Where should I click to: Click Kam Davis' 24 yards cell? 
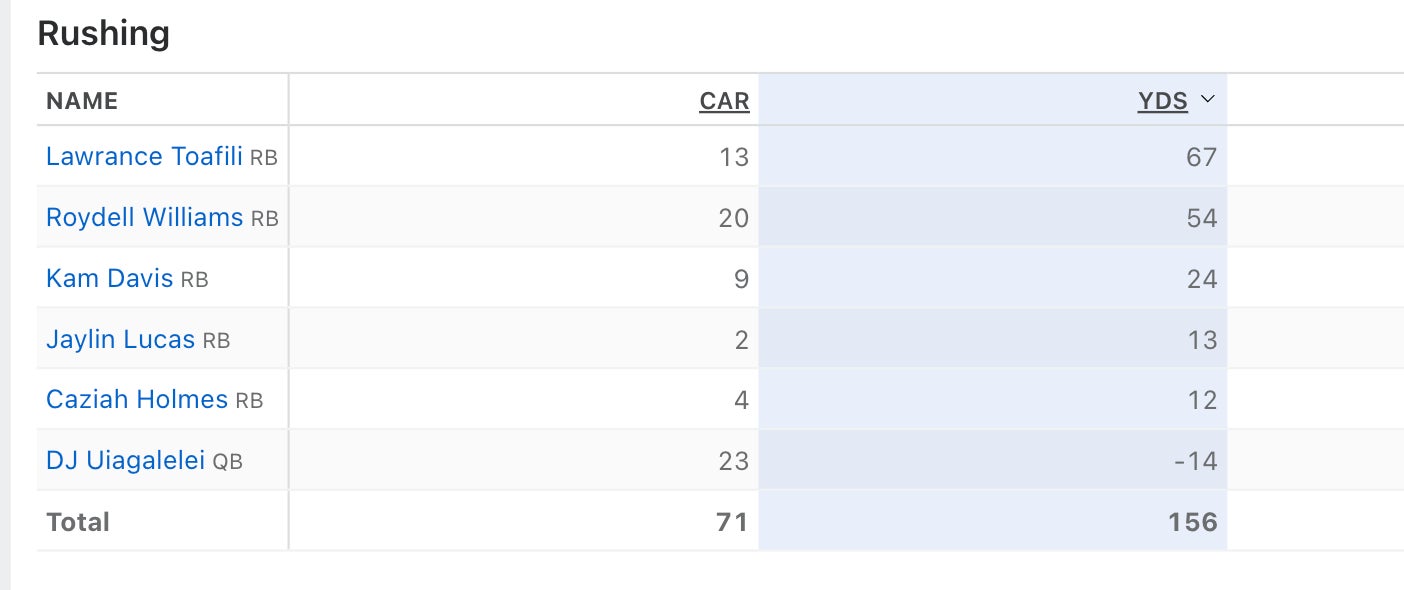(x=1201, y=279)
